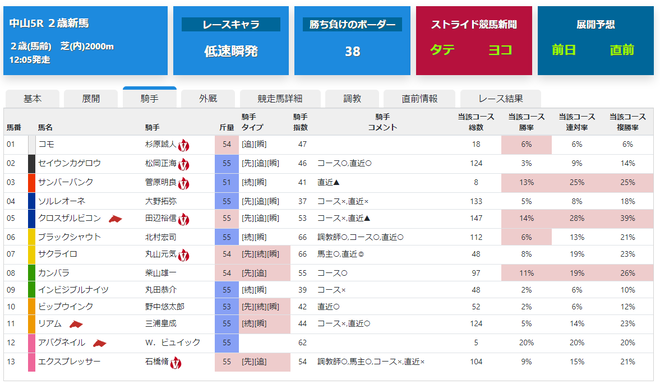Viewport: 660px width, 389px height.
Task: Click 直前 link under 展開予想
Action: tap(622, 50)
